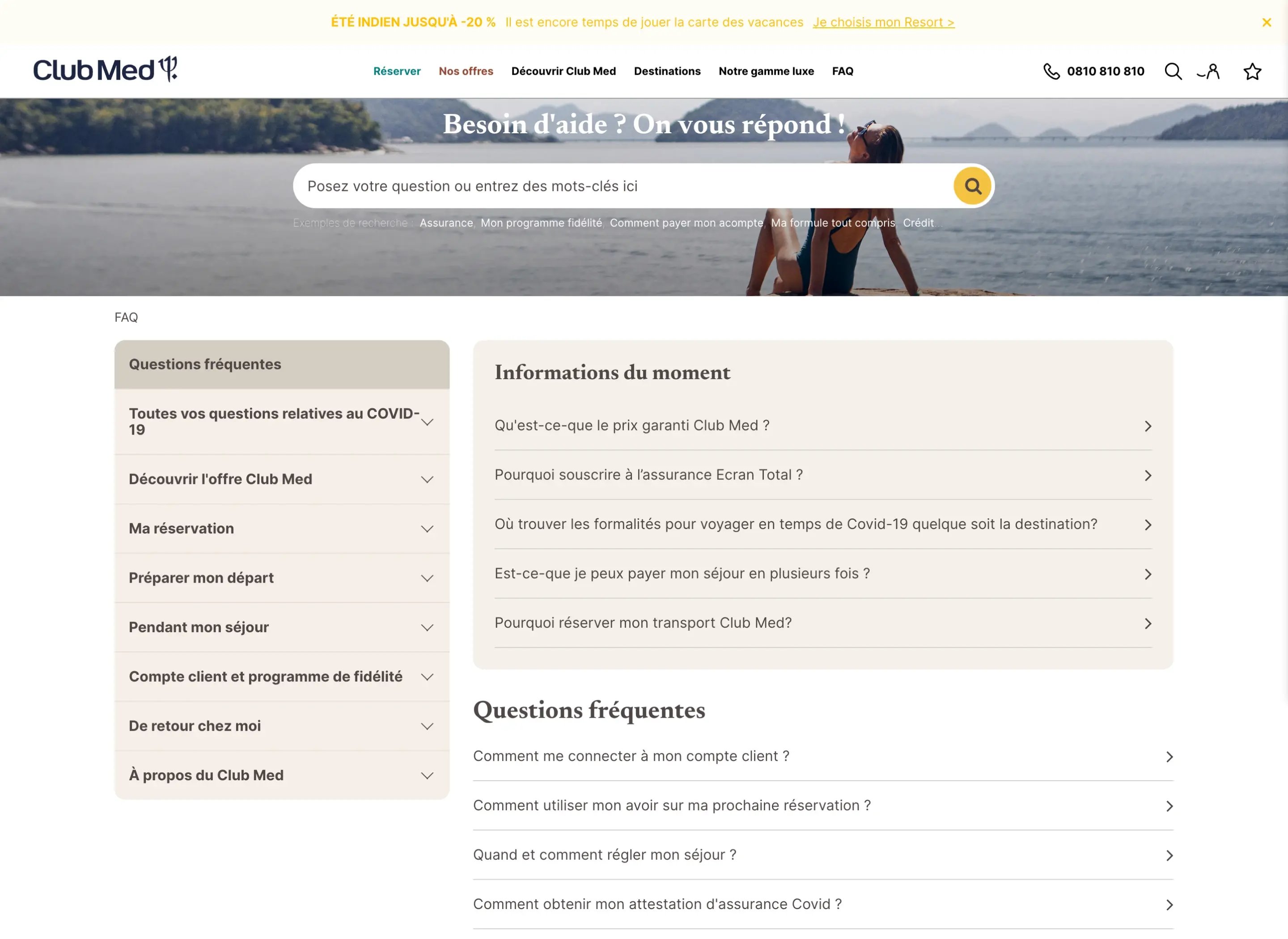
Task: Expand the 'Ma réservation' category
Action: click(281, 528)
